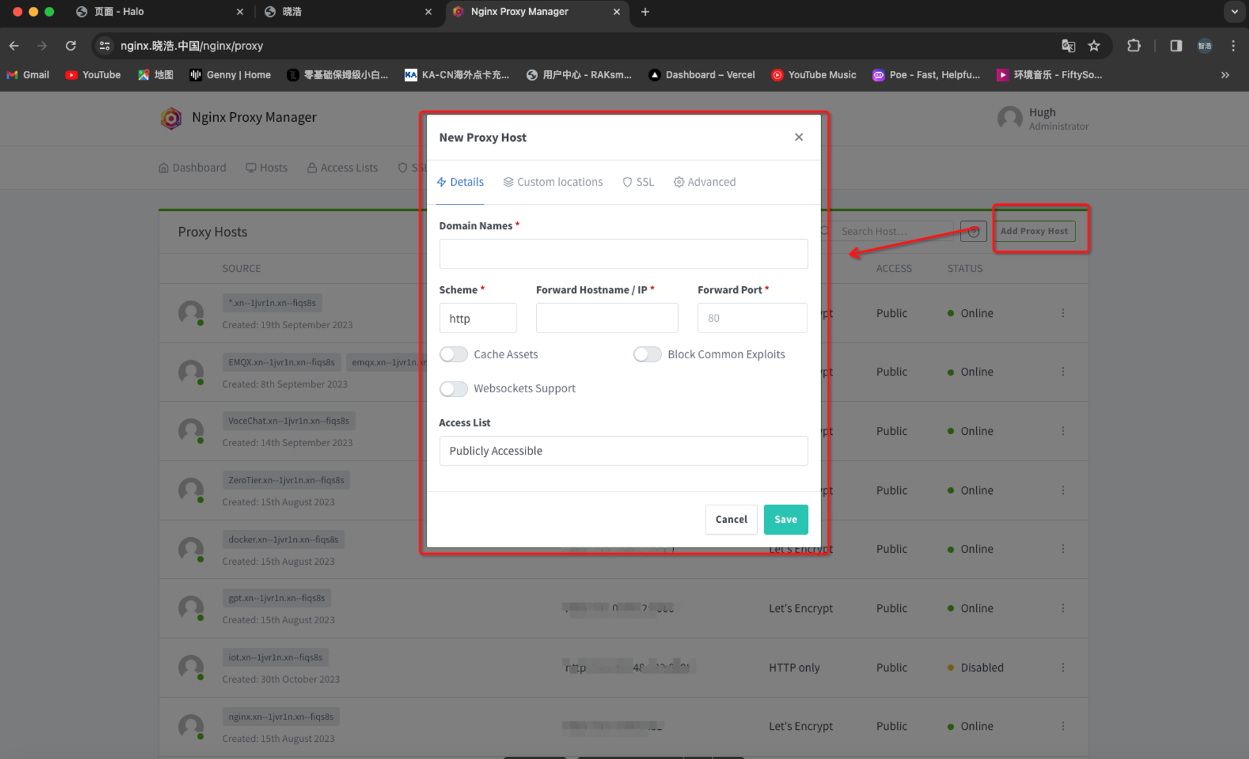Open the Hugh Administrator user menu
The height and width of the screenshot is (759, 1249).
tap(1043, 119)
